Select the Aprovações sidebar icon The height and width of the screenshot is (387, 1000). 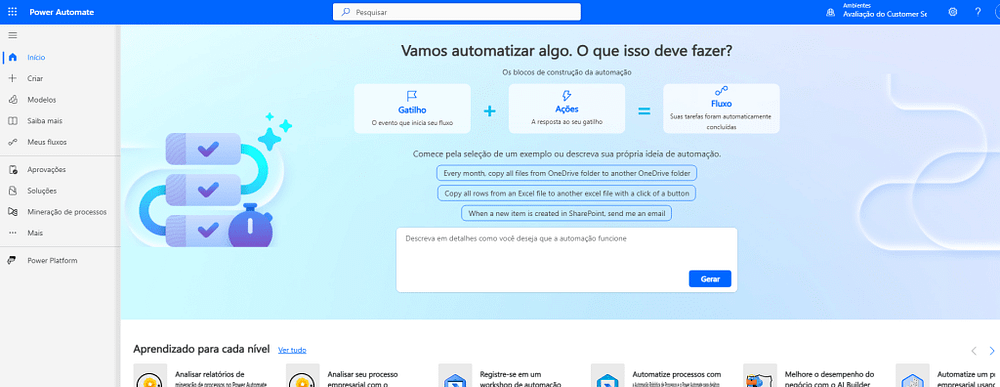coord(12,170)
